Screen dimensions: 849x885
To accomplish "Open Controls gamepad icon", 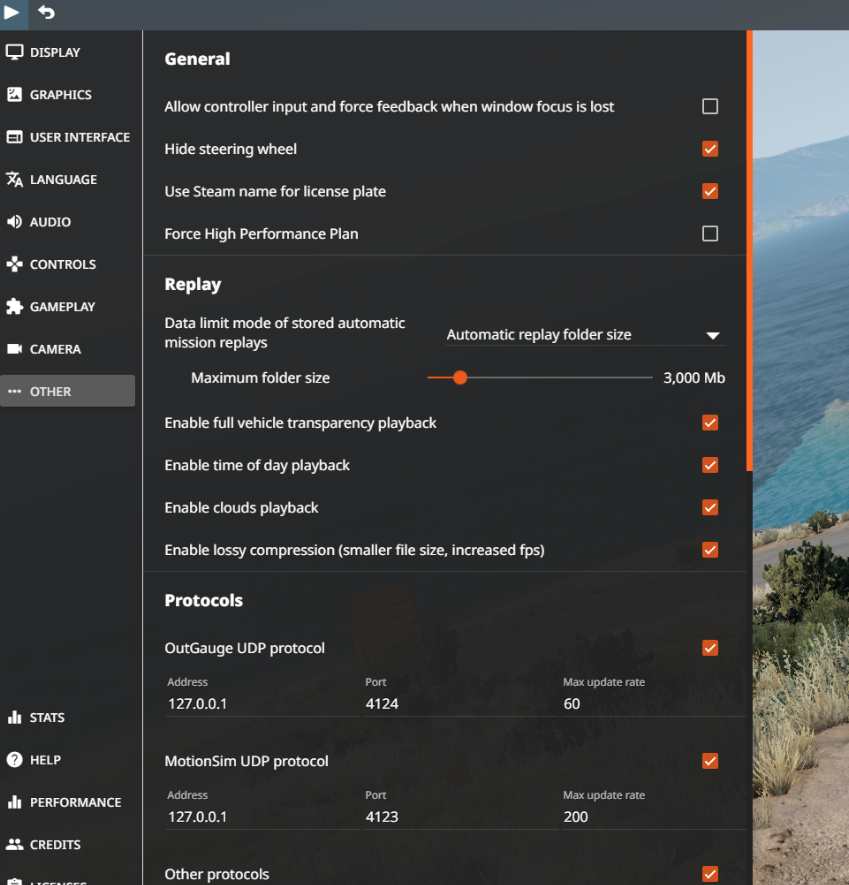I will coord(15,265).
